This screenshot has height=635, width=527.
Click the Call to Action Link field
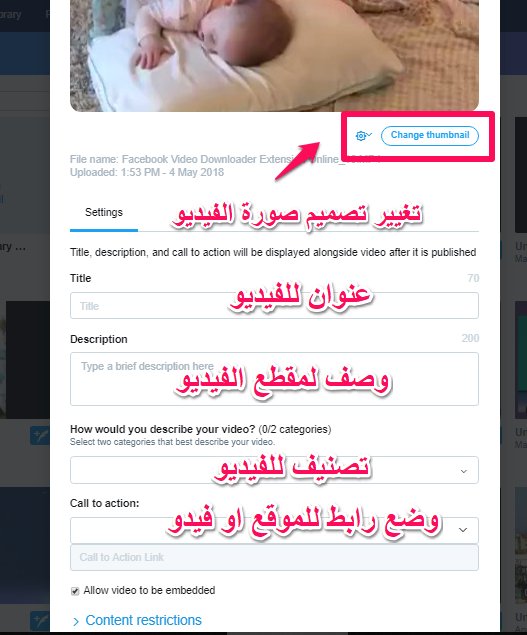coord(274,558)
